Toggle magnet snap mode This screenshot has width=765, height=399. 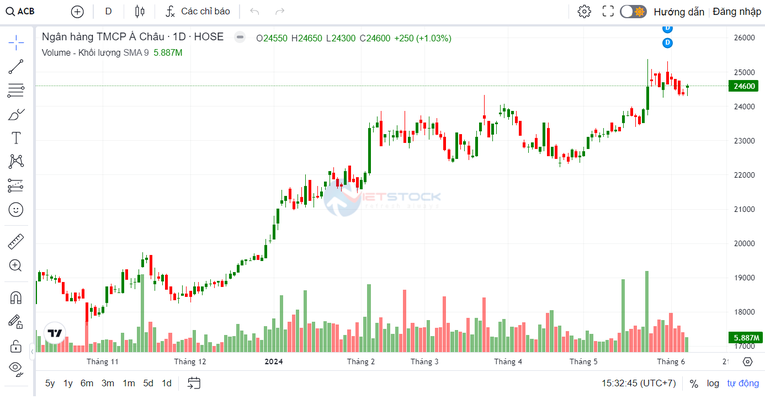click(16, 297)
